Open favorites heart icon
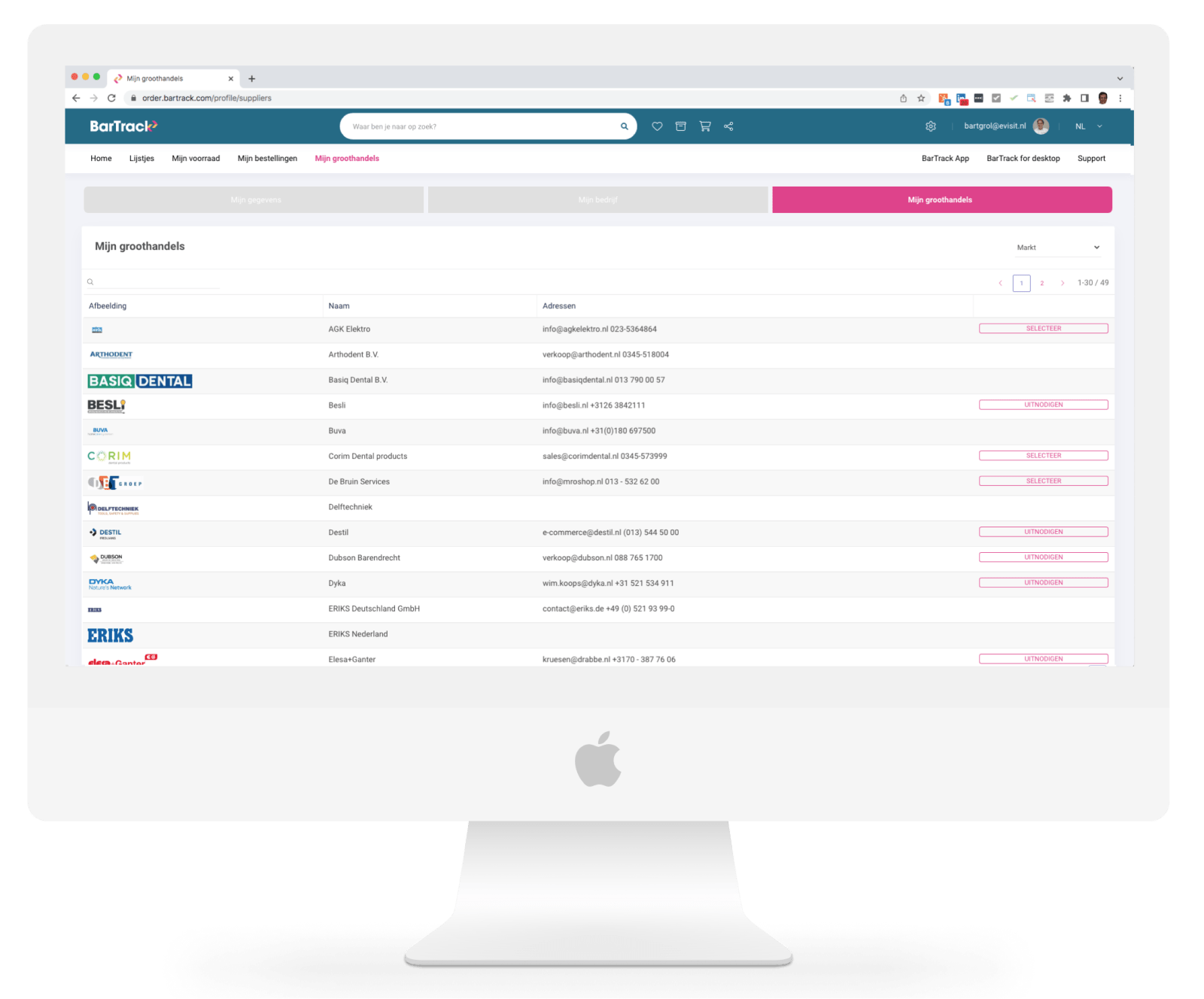Image resolution: width=1204 pixels, height=999 pixels. point(657,126)
